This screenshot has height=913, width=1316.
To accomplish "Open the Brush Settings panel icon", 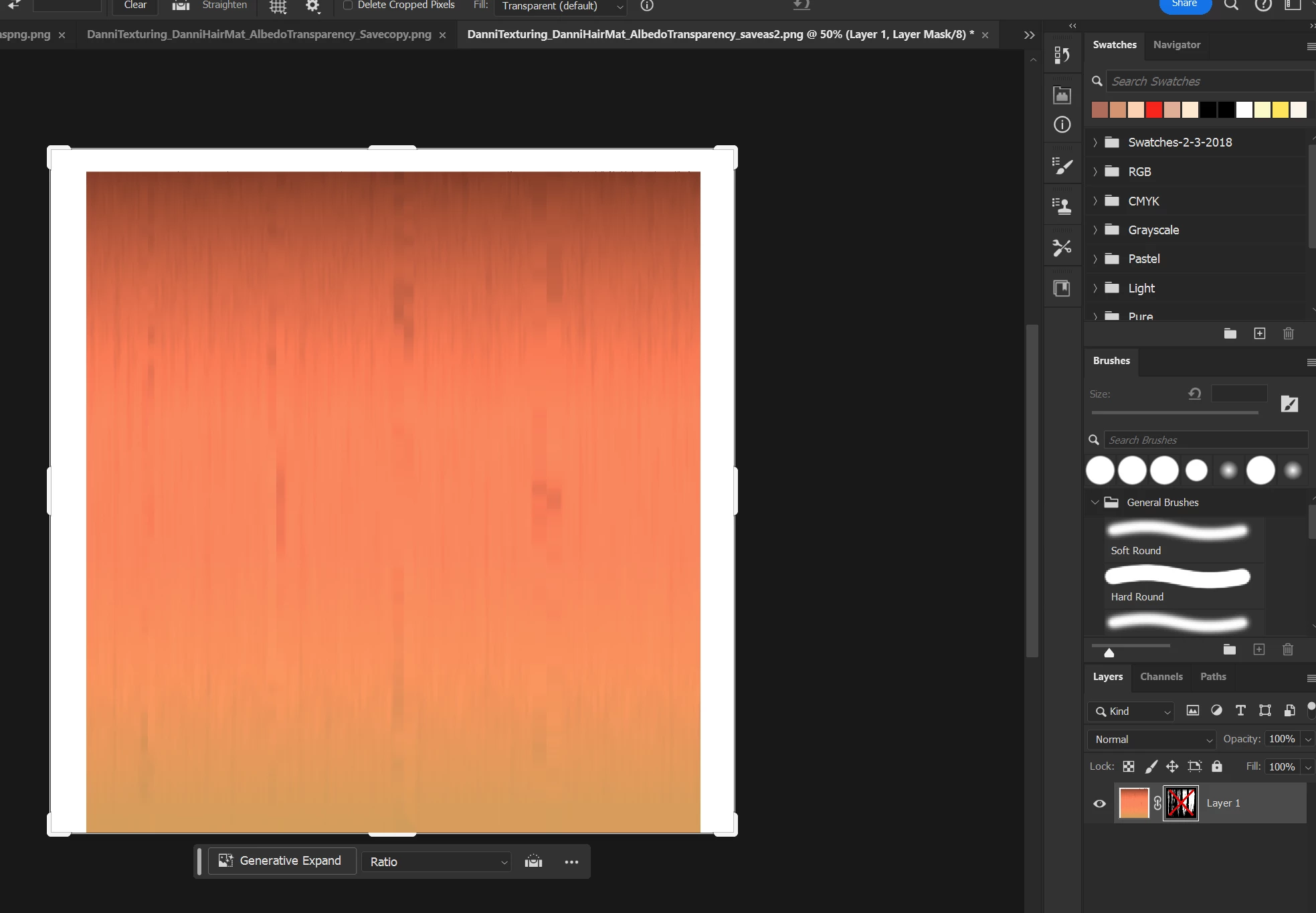I will [1062, 166].
